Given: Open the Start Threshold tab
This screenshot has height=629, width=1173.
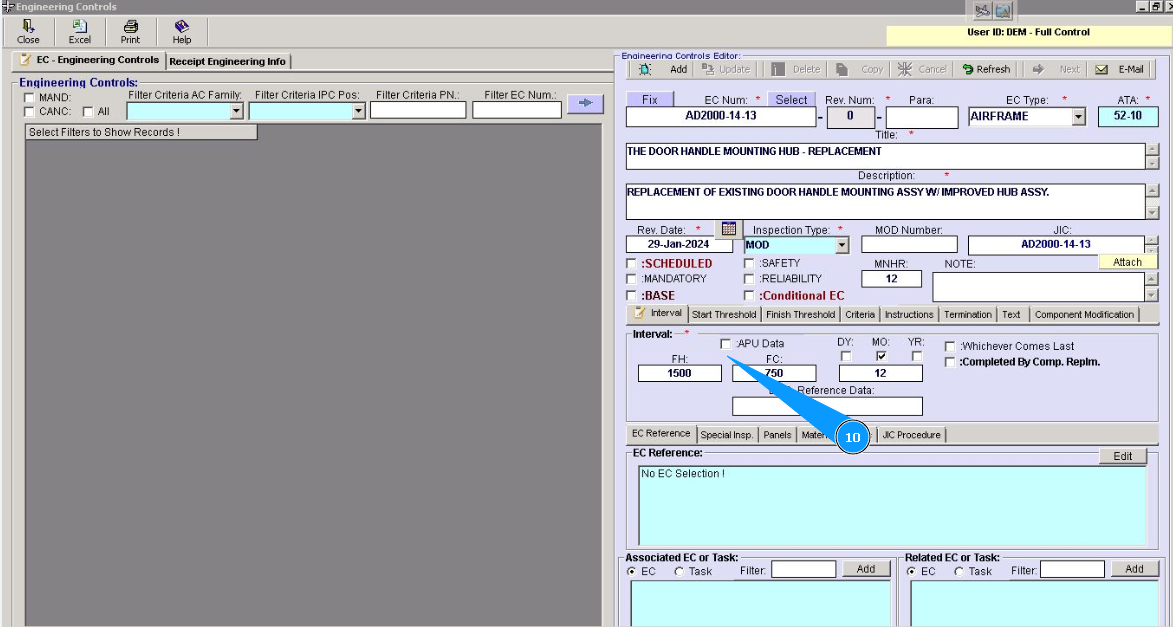Looking at the screenshot, I should (724, 314).
